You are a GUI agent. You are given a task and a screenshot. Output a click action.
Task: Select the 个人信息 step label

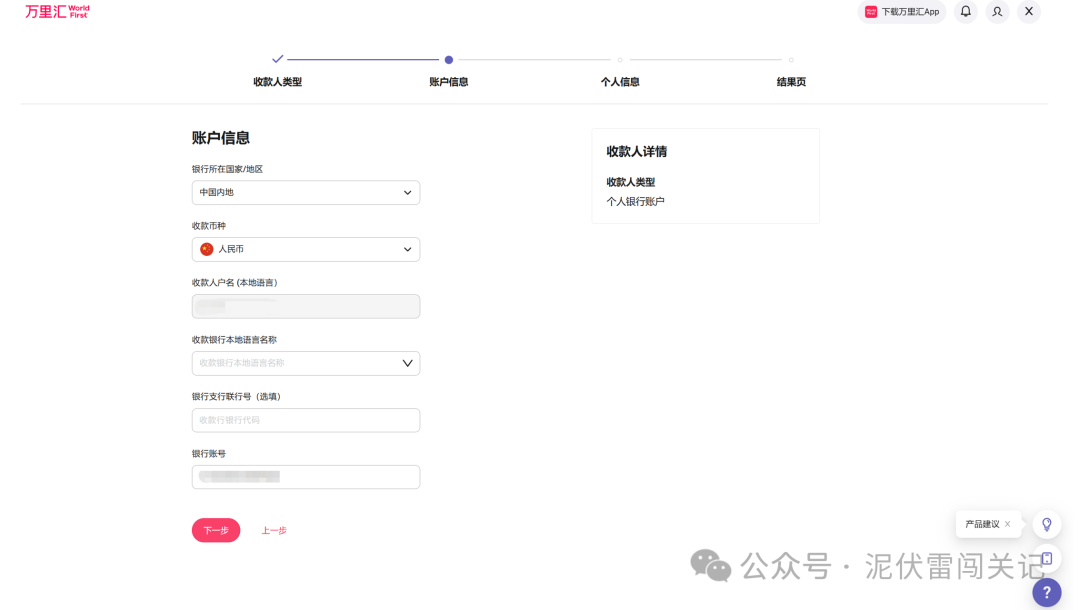tap(620, 81)
